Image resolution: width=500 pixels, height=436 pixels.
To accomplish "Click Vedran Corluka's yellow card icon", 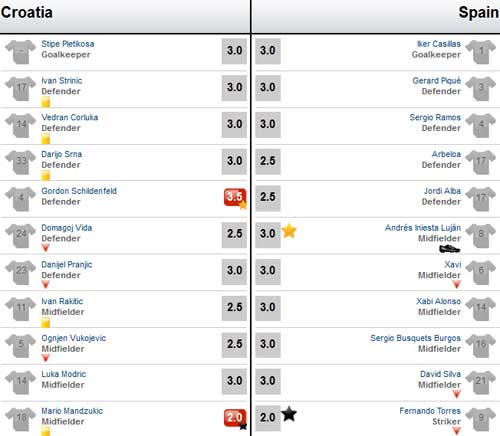I will [46, 139].
